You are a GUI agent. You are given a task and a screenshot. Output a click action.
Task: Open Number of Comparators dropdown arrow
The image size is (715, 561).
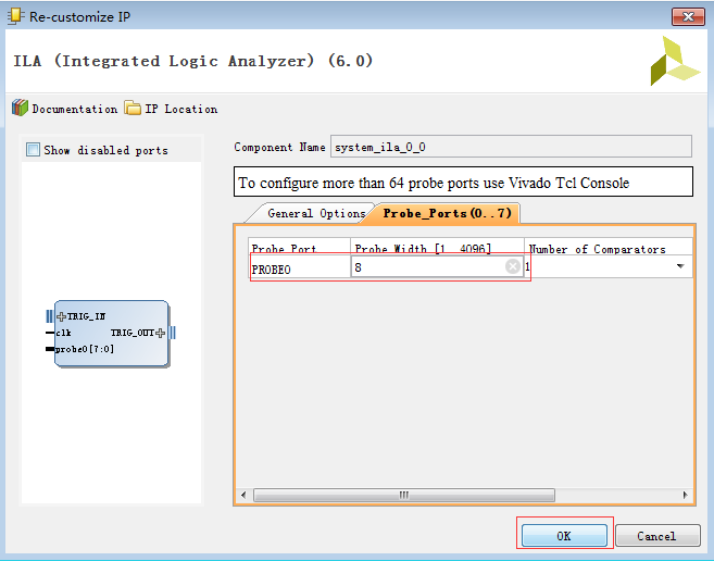[x=680, y=266]
